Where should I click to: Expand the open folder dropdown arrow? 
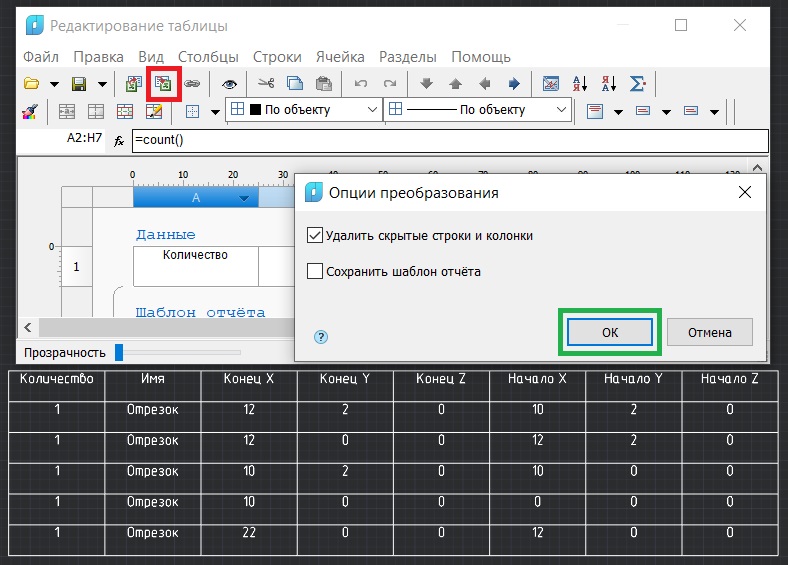(54, 84)
